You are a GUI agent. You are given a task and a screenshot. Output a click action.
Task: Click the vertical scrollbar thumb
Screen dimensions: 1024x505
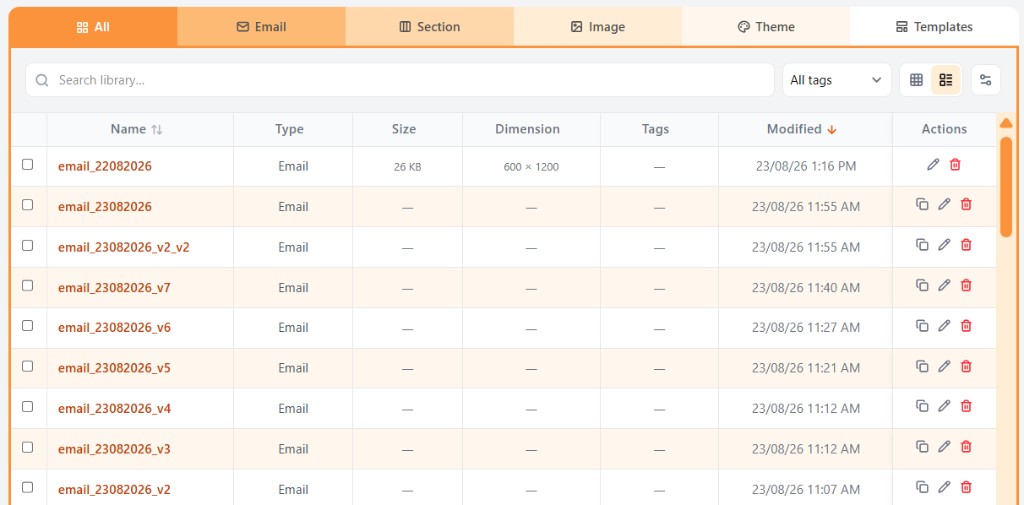[x=1006, y=186]
